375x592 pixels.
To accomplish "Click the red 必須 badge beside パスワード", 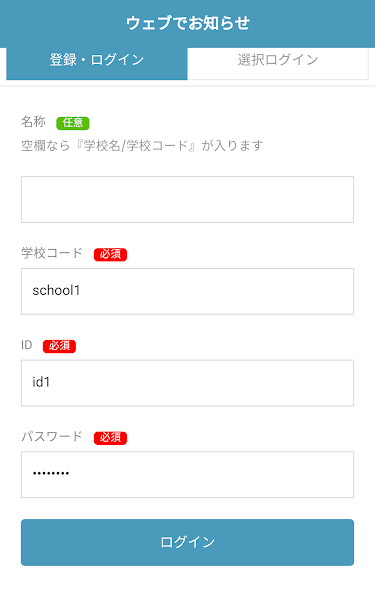I will (110, 438).
